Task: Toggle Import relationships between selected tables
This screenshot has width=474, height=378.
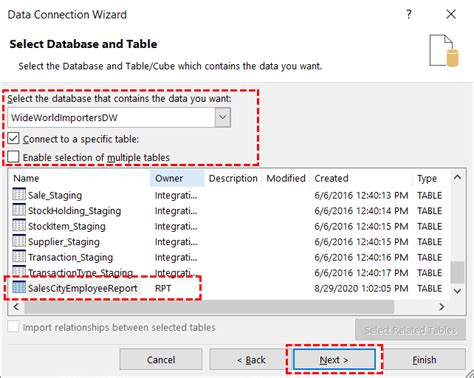Action: [13, 327]
